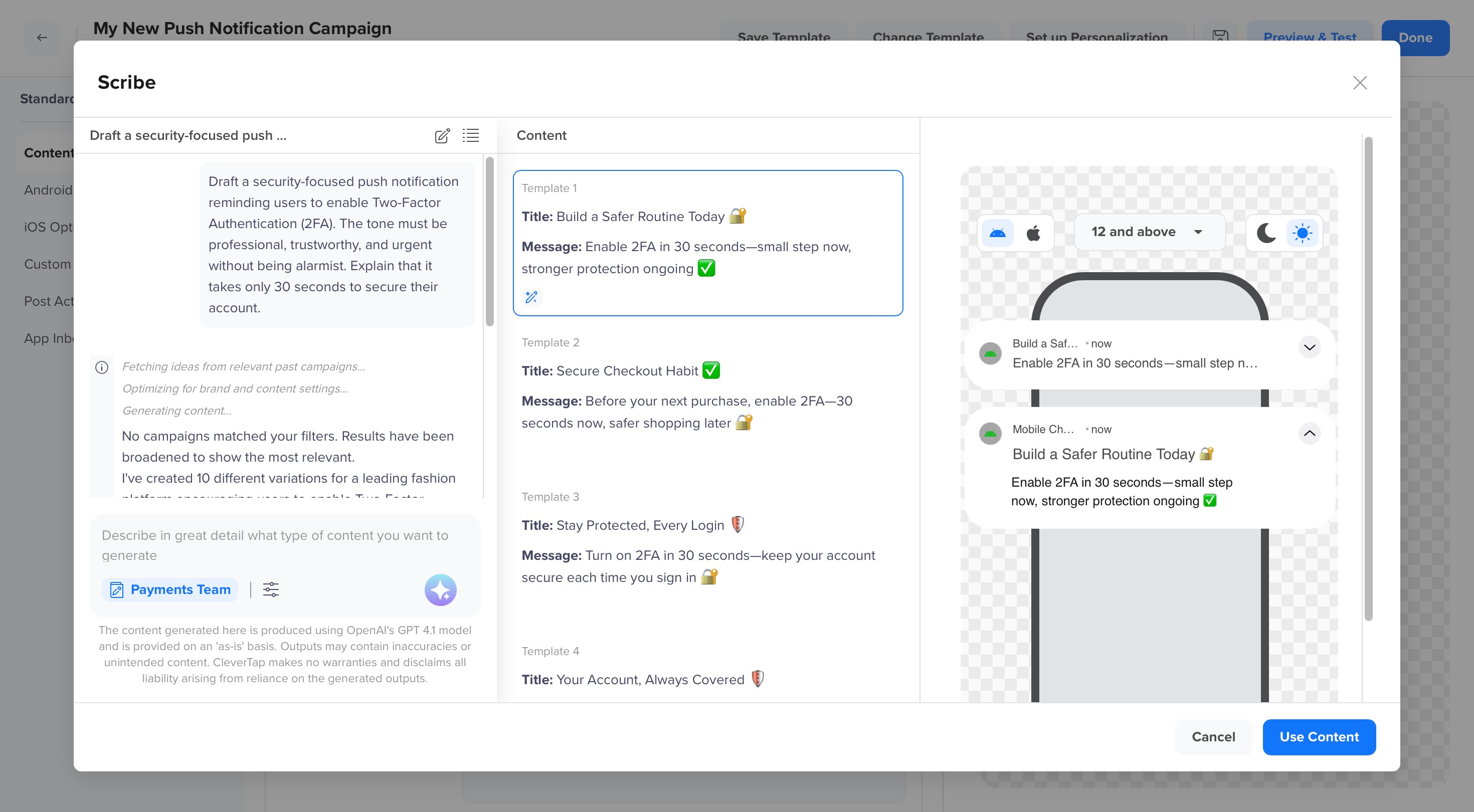Screen dimensions: 1474x812
Task: Open the iOS Options sidebar tab
Action: [49, 227]
